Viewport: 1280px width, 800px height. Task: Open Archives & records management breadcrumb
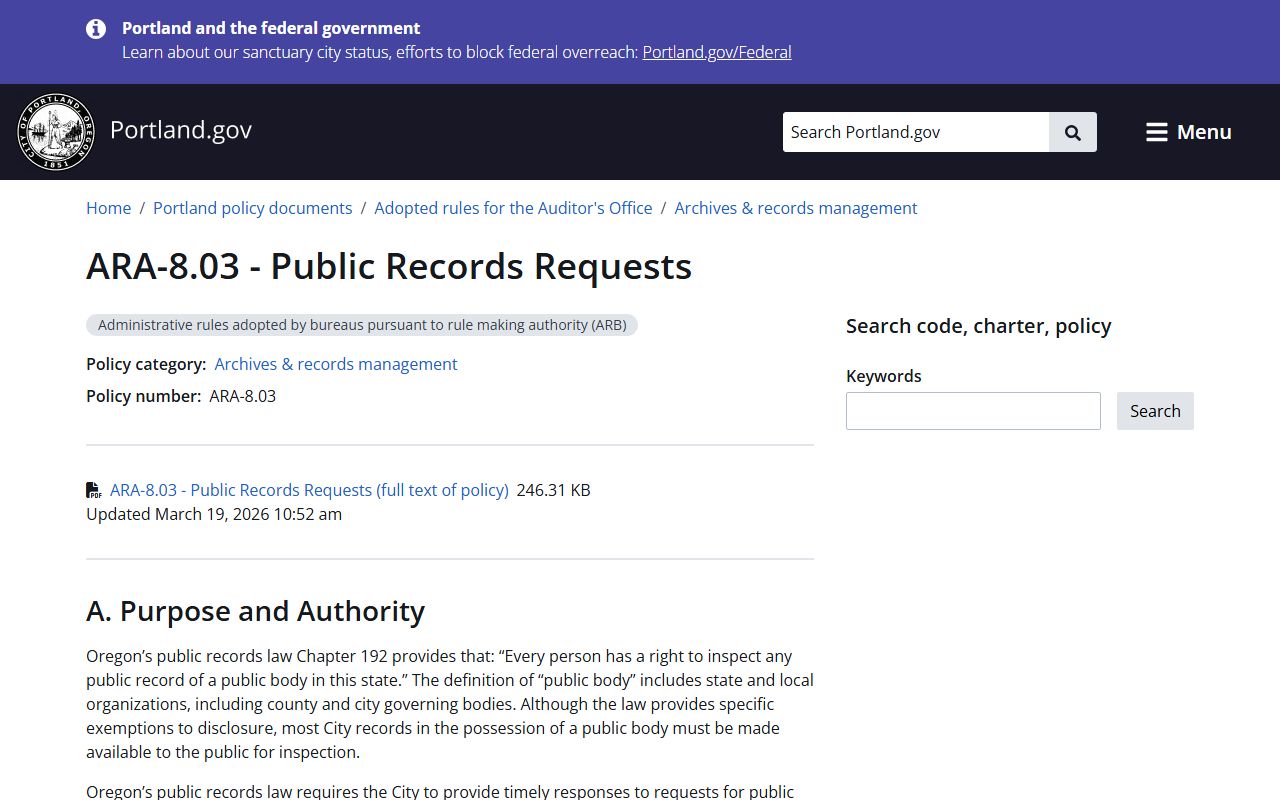click(796, 208)
